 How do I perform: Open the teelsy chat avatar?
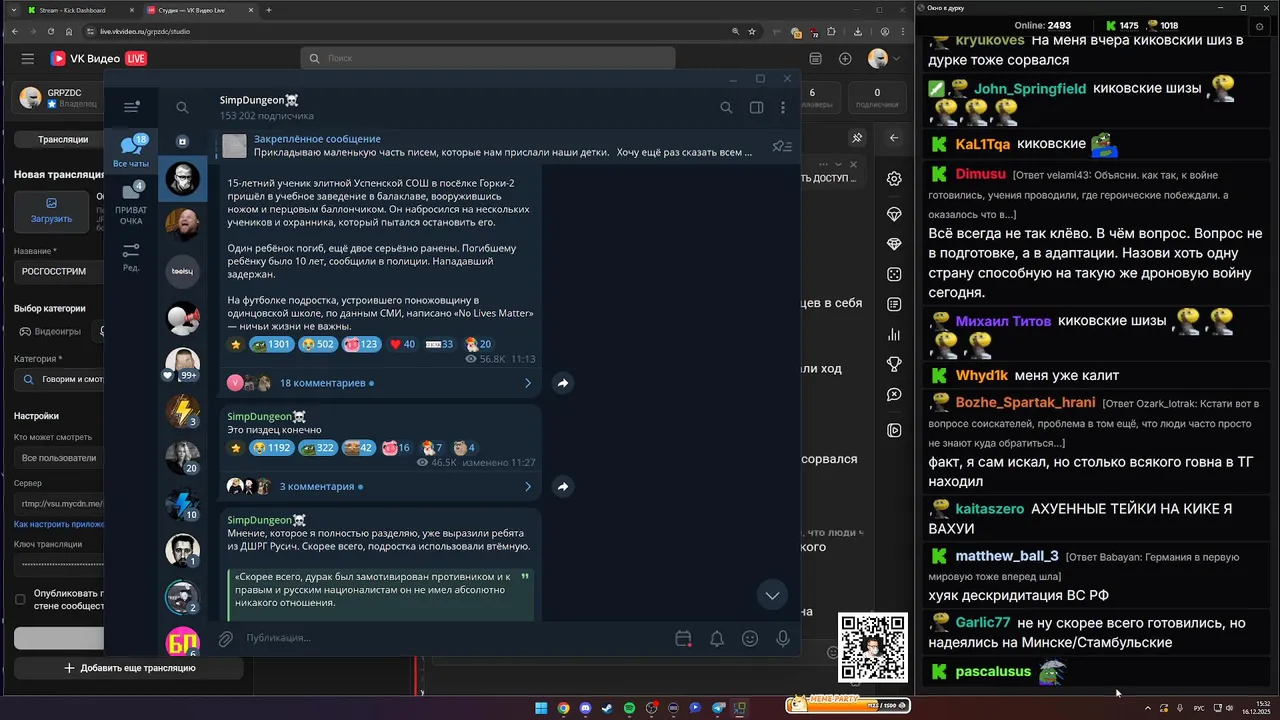(x=182, y=271)
